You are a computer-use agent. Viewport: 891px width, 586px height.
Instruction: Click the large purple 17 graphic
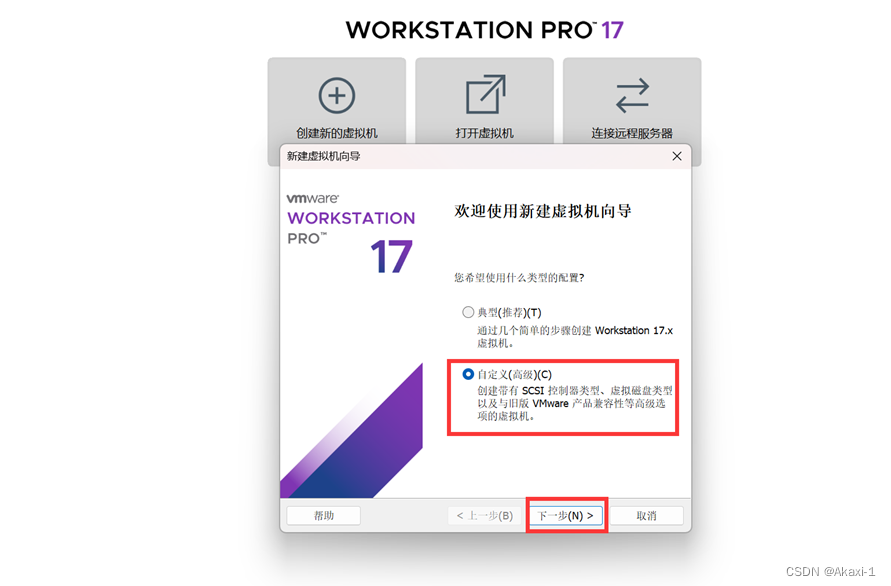[391, 256]
